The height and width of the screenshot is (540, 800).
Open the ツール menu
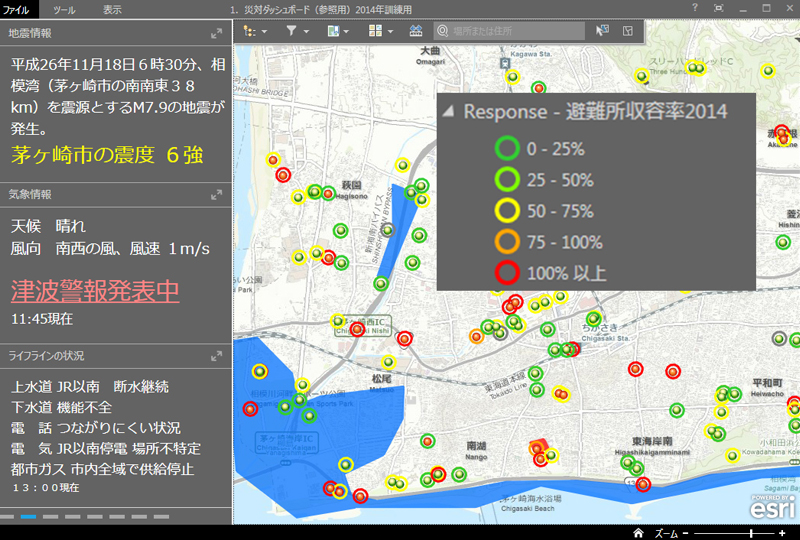pyautogui.click(x=63, y=9)
